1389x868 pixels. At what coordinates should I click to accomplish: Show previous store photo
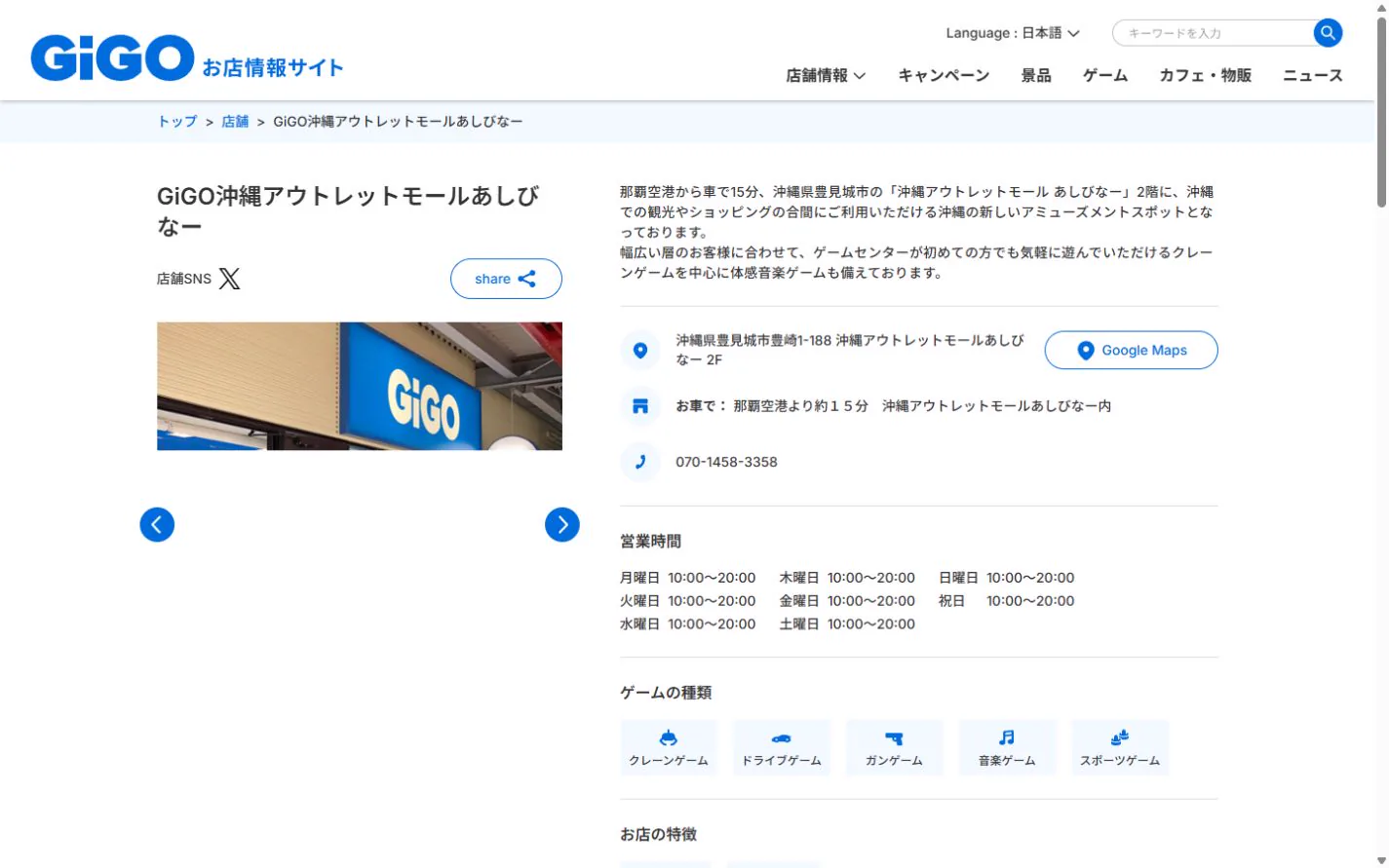157,524
